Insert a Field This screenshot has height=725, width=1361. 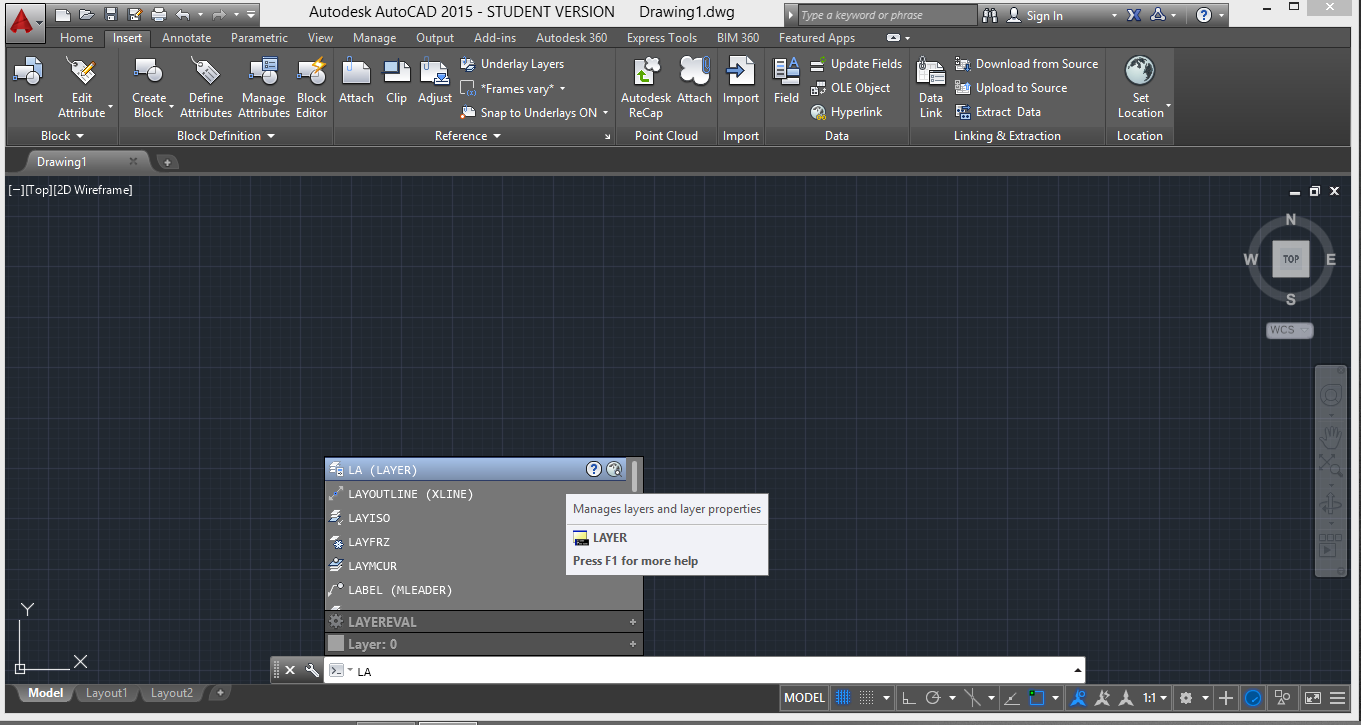pos(787,81)
